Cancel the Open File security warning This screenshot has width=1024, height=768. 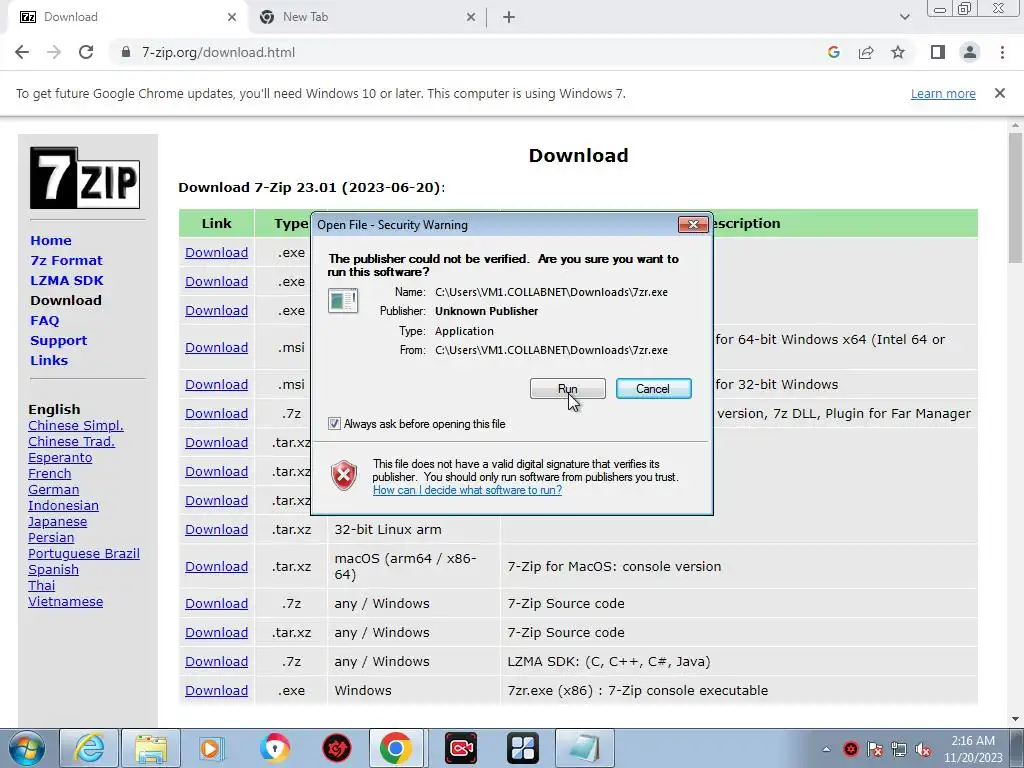pyautogui.click(x=653, y=389)
